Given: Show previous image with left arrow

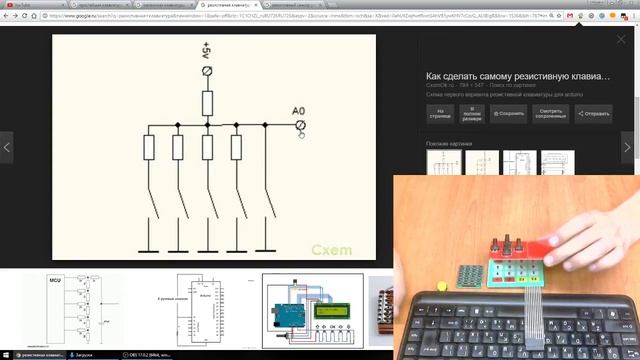Looking at the screenshot, I should [x=7, y=147].
